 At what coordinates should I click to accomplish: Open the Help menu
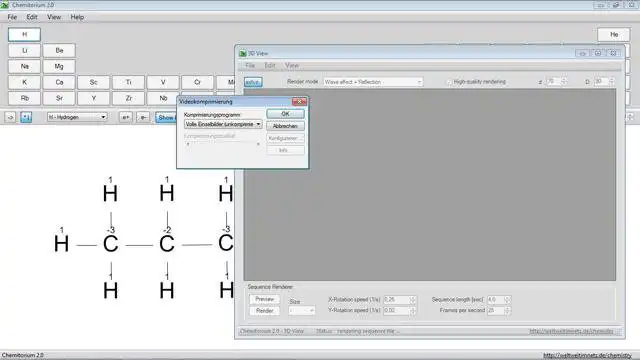point(77,17)
